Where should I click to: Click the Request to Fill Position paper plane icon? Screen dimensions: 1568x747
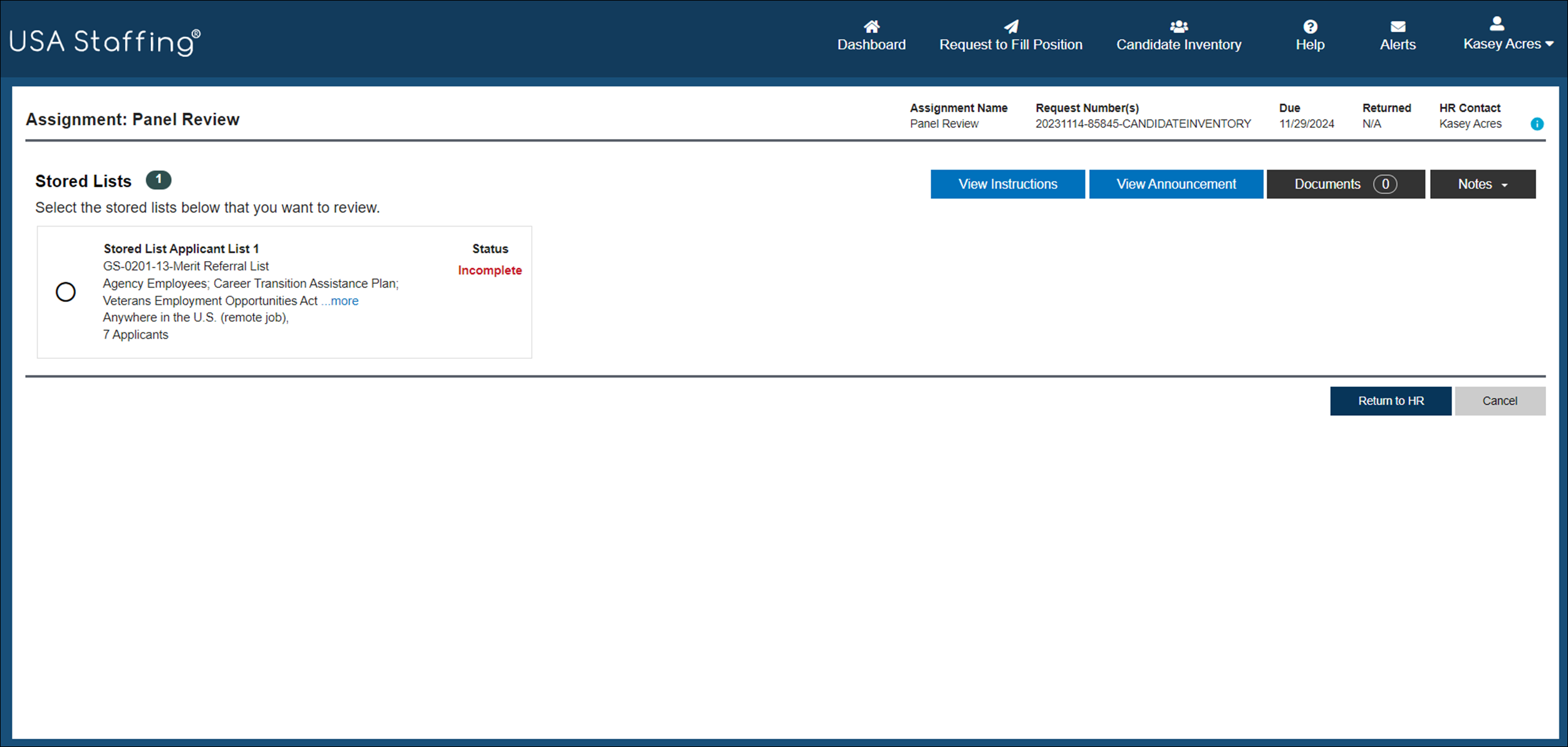tap(1011, 26)
